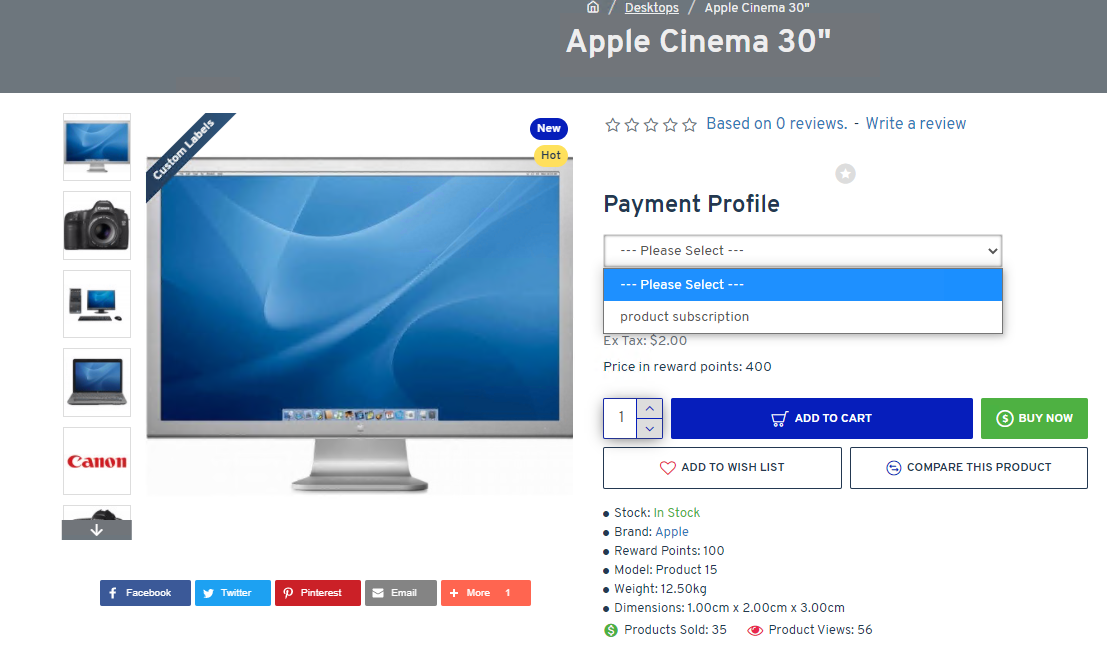Click the first rating star

click(x=612, y=125)
